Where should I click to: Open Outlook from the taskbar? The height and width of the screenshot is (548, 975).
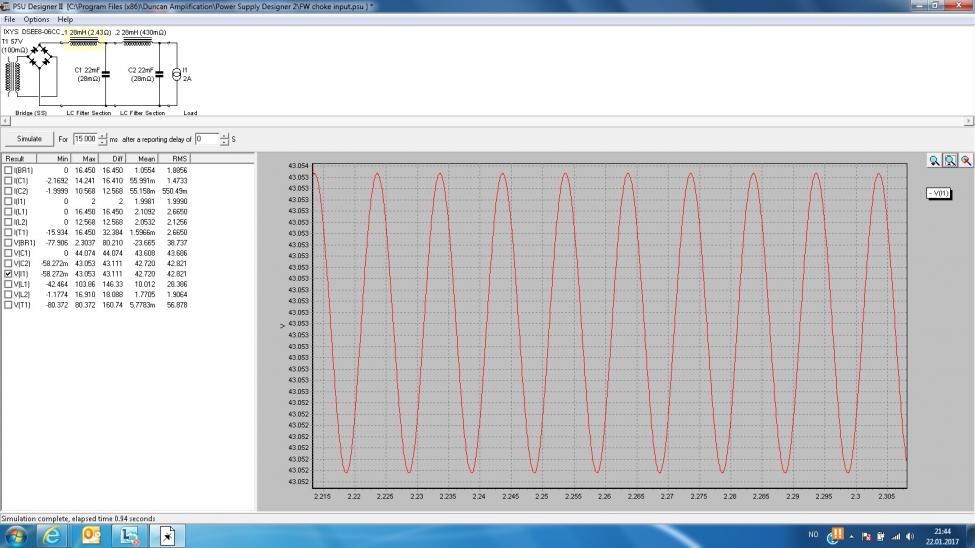tap(91, 536)
